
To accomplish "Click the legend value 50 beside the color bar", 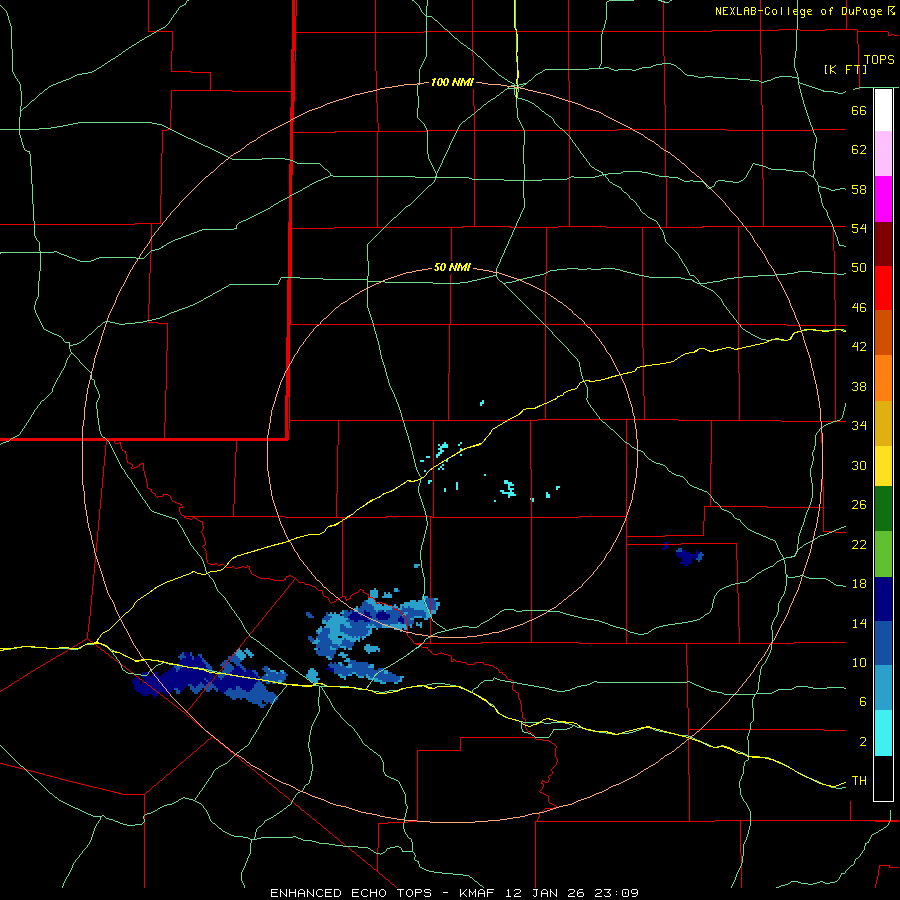I will [859, 268].
